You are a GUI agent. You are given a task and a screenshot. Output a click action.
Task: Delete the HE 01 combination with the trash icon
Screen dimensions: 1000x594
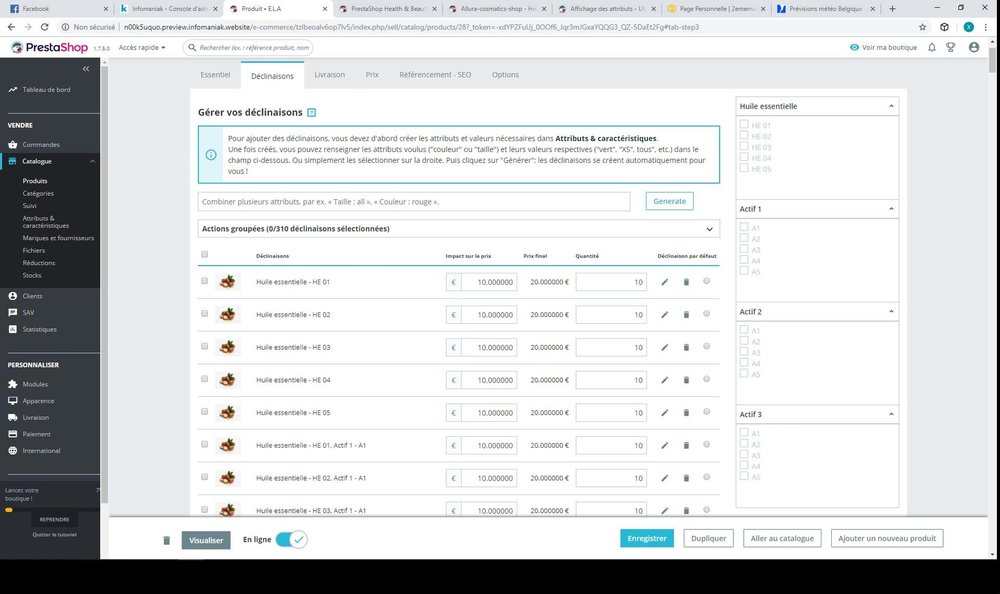coord(686,281)
